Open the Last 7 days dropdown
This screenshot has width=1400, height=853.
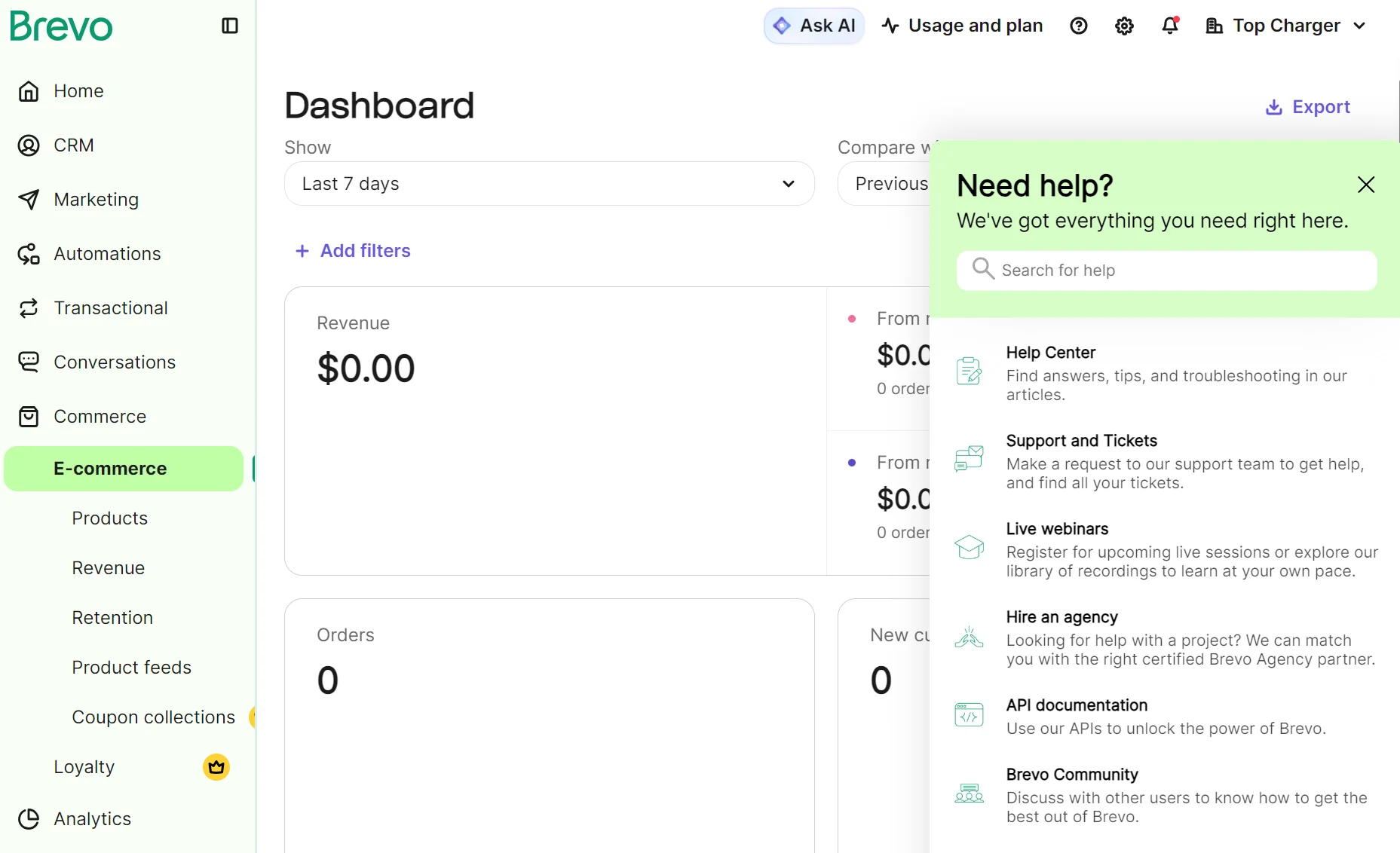[550, 184]
